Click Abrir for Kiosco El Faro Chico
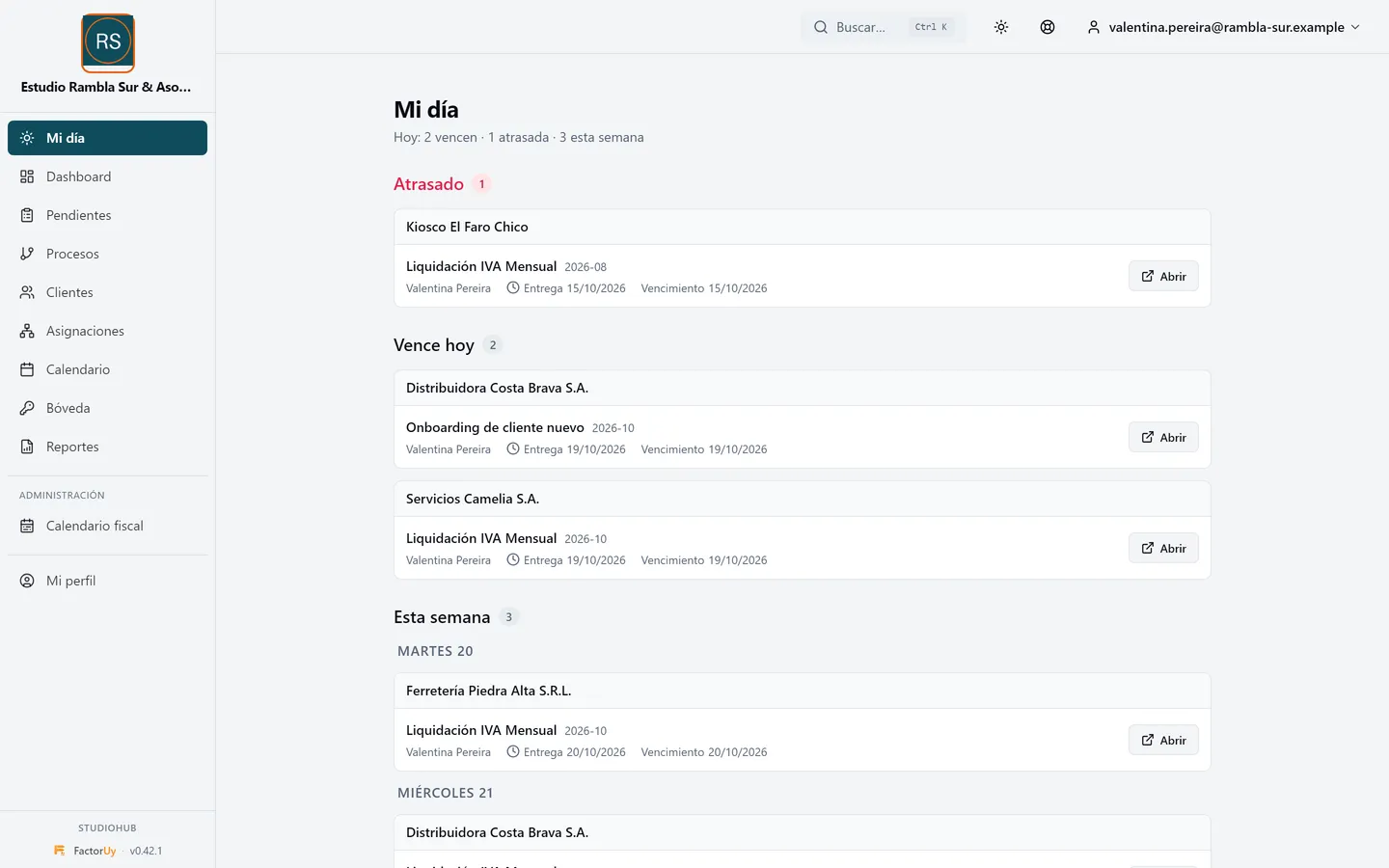 (1163, 276)
